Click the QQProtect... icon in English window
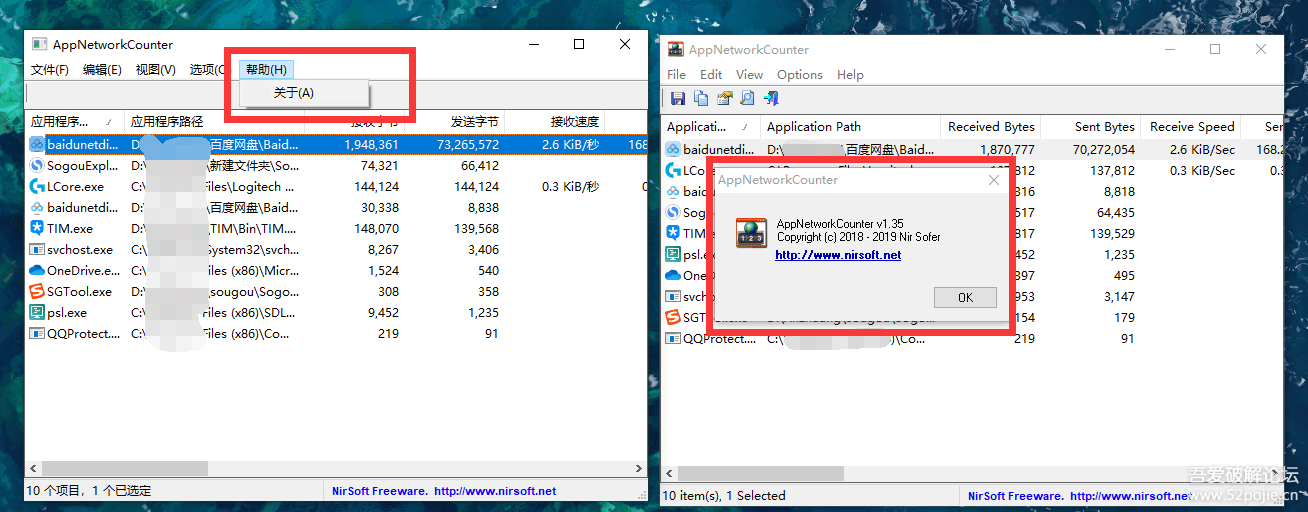1308x512 pixels. [x=673, y=338]
